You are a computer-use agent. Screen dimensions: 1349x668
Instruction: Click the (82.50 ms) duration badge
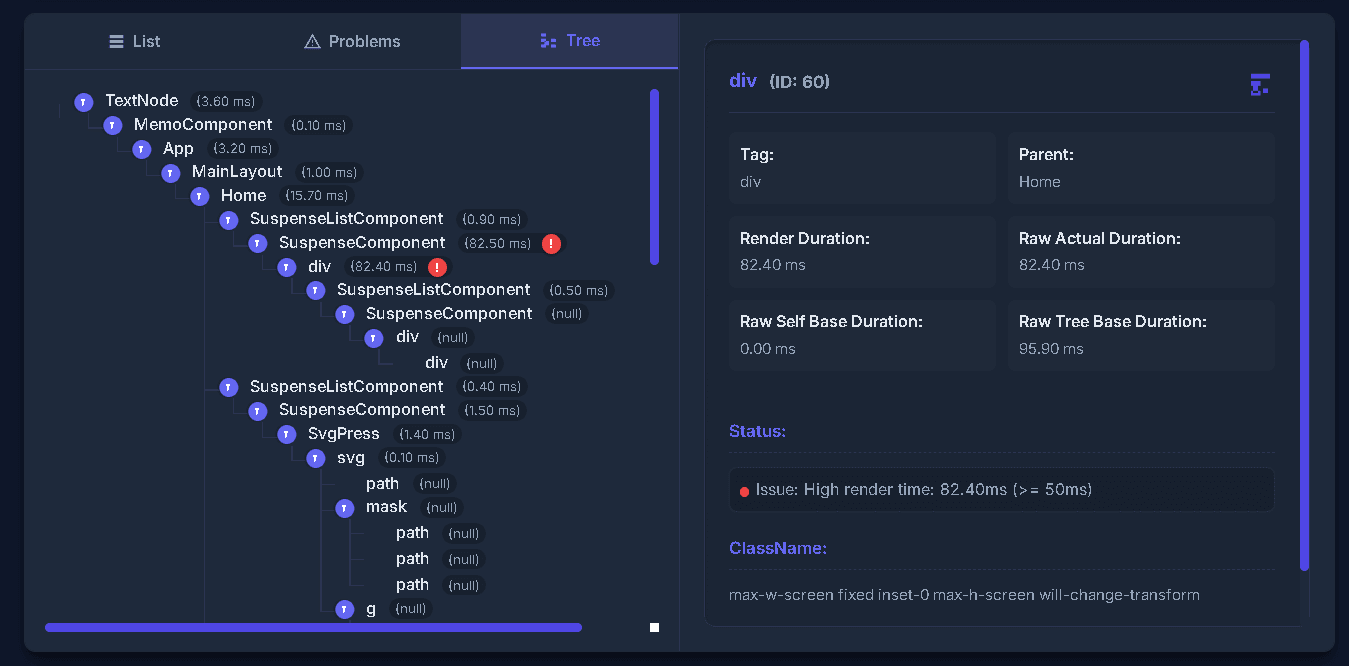pos(498,243)
